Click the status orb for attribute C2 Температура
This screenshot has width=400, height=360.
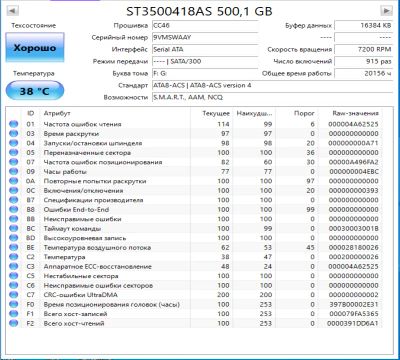pyautogui.click(x=14, y=257)
